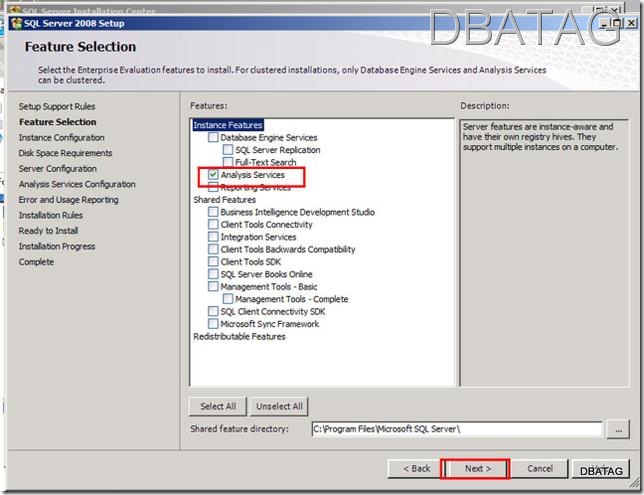Click Error and Usage Reporting step

[x=69, y=200]
